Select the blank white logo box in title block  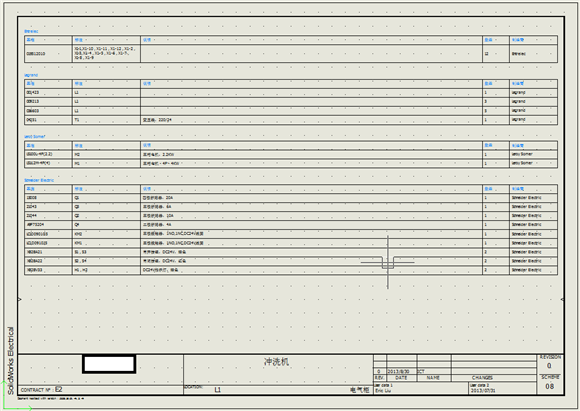click(x=109, y=364)
